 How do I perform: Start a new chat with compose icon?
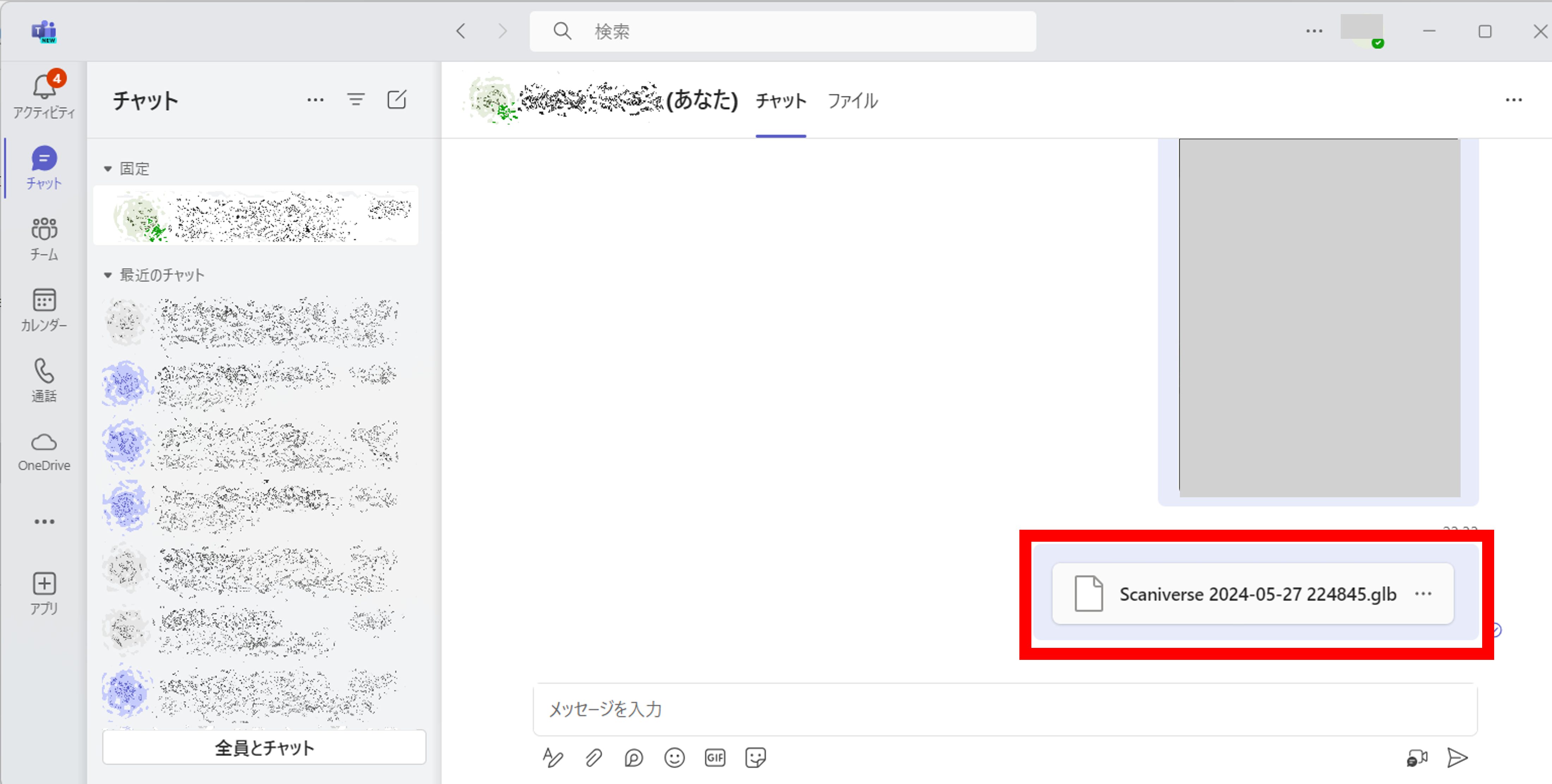click(396, 100)
